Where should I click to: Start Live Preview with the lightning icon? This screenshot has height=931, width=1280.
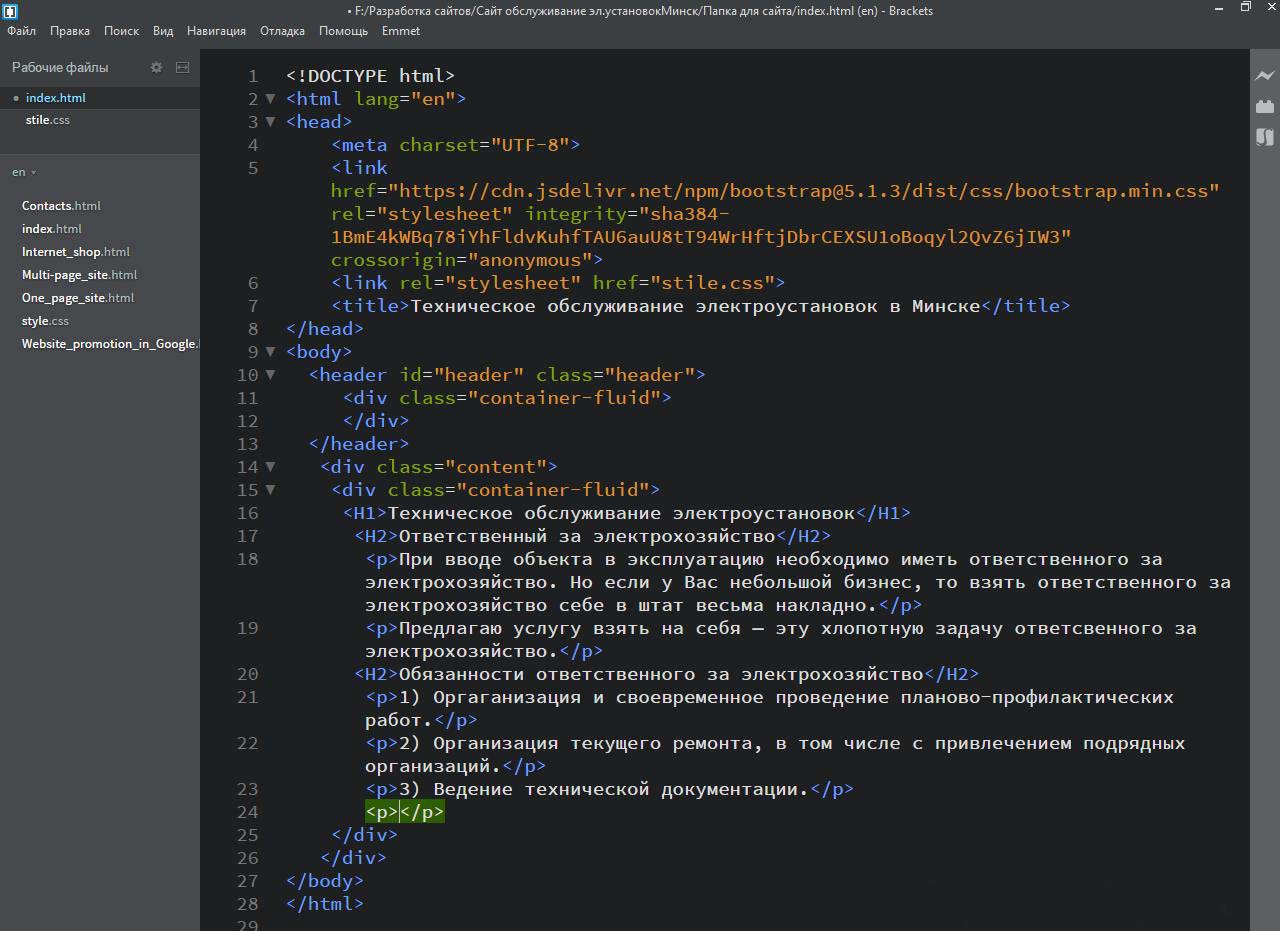tap(1265, 76)
